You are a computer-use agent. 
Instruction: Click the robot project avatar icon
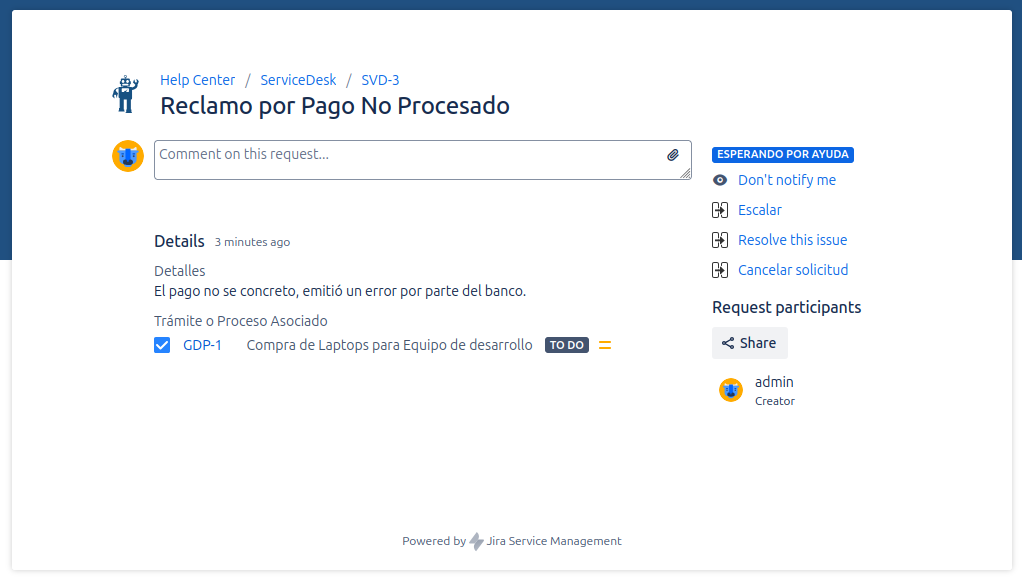(x=126, y=93)
